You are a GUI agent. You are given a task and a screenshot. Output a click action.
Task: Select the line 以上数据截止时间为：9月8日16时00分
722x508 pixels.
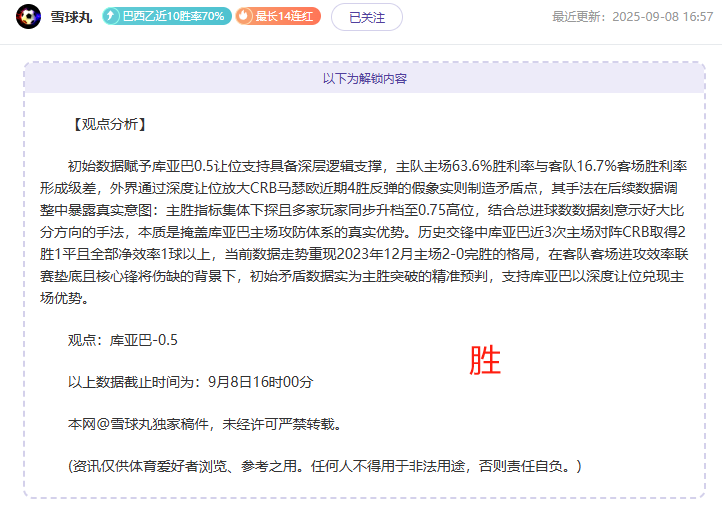click(x=191, y=382)
